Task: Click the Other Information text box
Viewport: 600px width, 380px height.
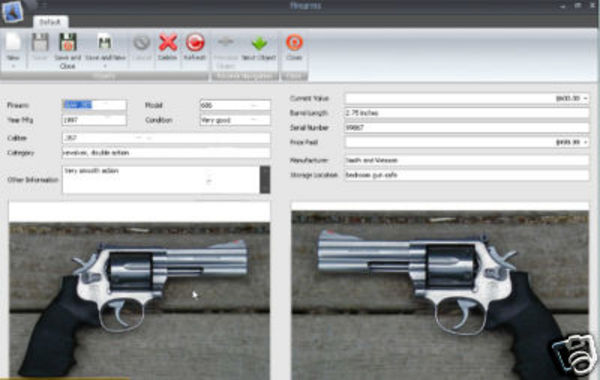Action: pyautogui.click(x=161, y=179)
